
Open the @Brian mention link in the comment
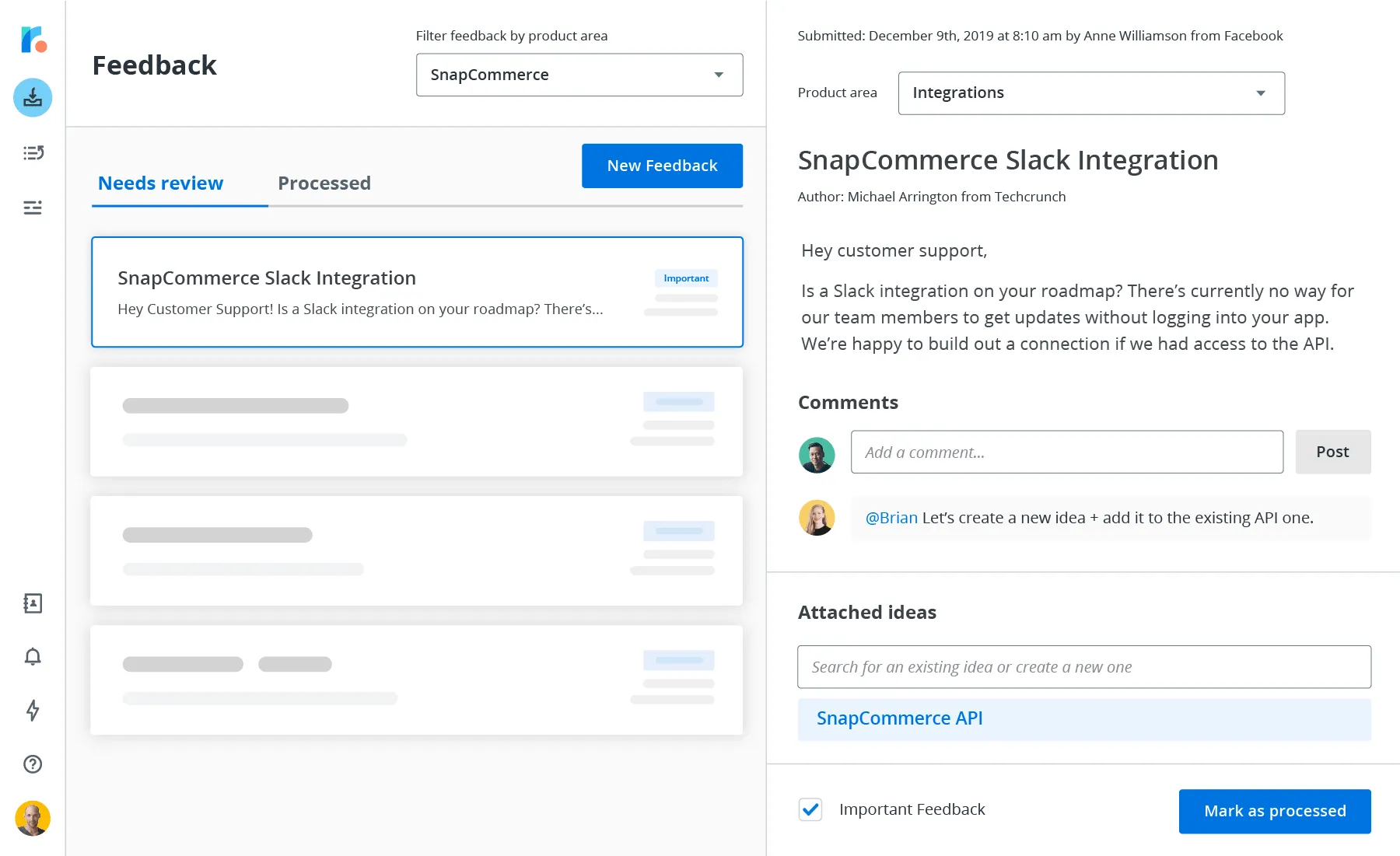click(891, 517)
